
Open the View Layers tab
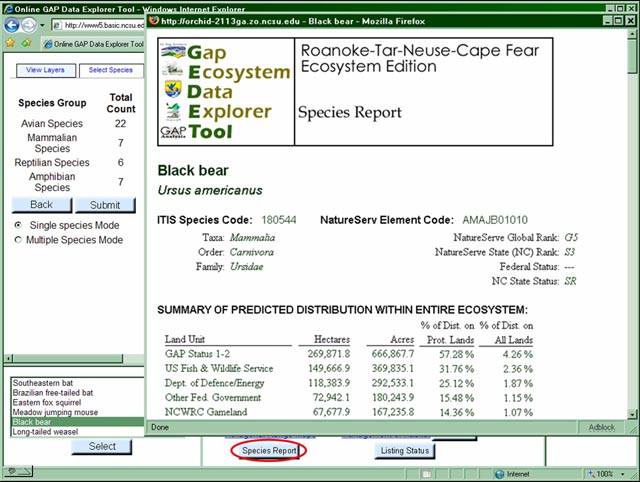(46, 70)
